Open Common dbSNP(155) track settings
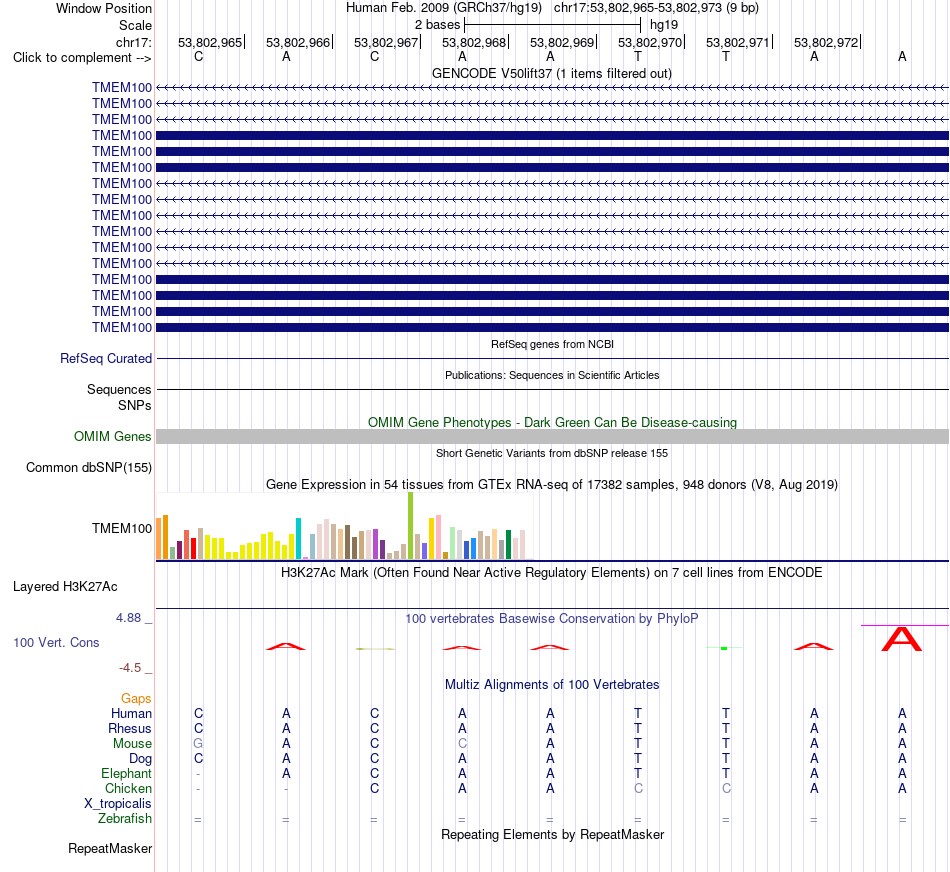Screen dimensions: 950x872 pos(88,467)
